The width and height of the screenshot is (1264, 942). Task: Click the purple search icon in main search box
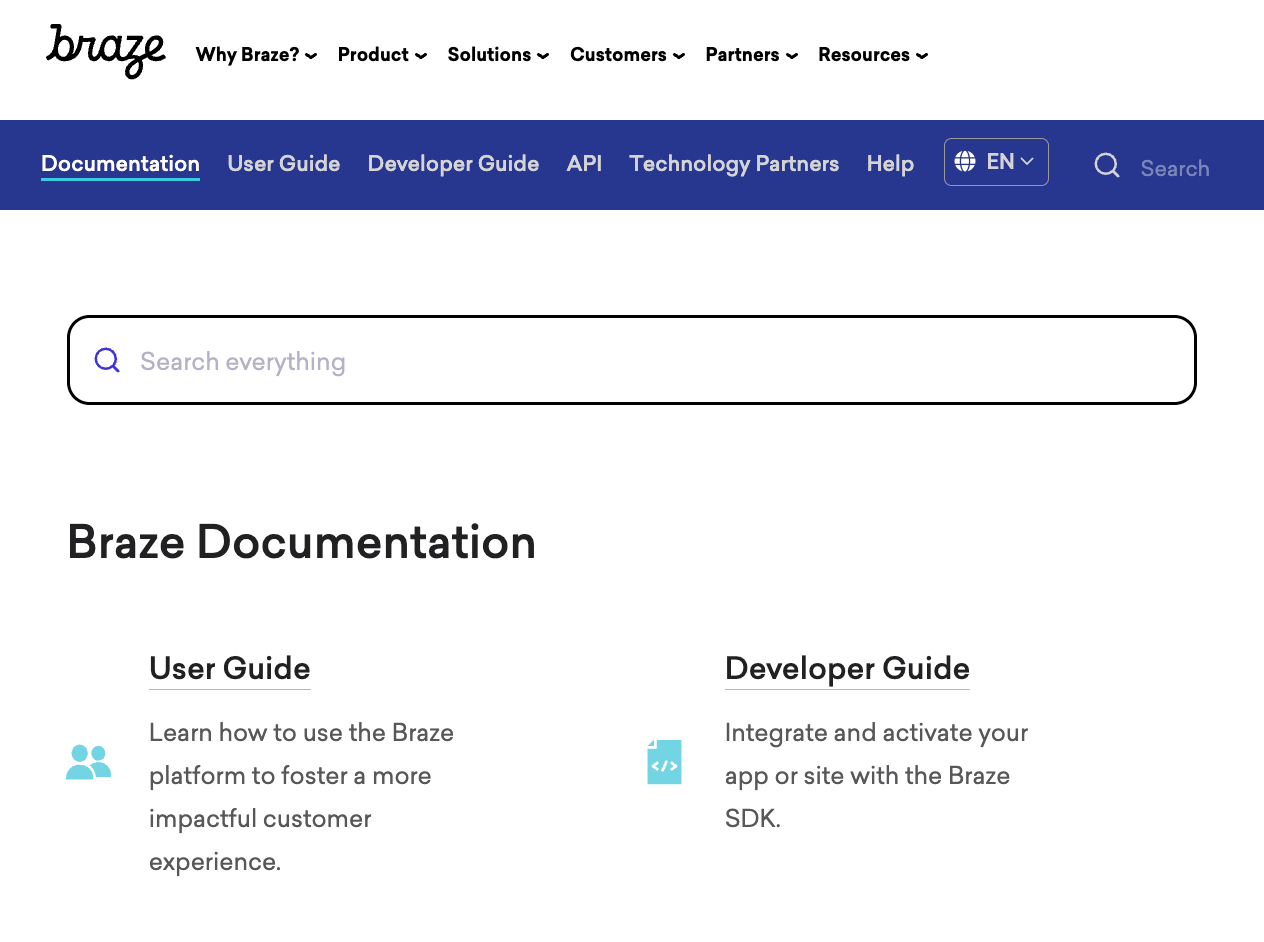point(107,361)
